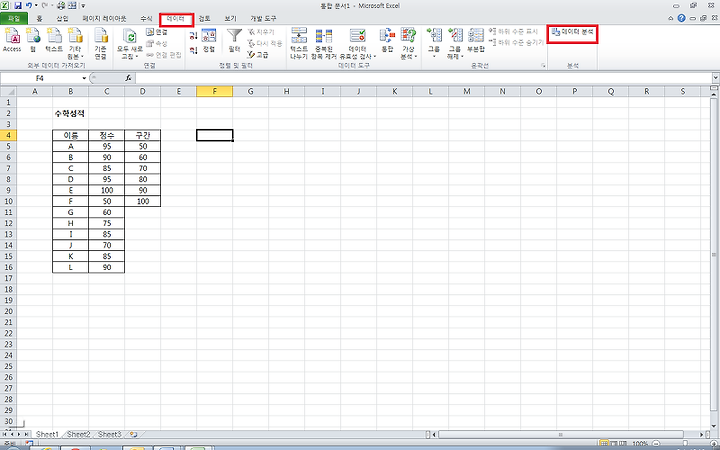The image size is (720, 450).
Task: Expand the formula bar
Action: (x=715, y=78)
